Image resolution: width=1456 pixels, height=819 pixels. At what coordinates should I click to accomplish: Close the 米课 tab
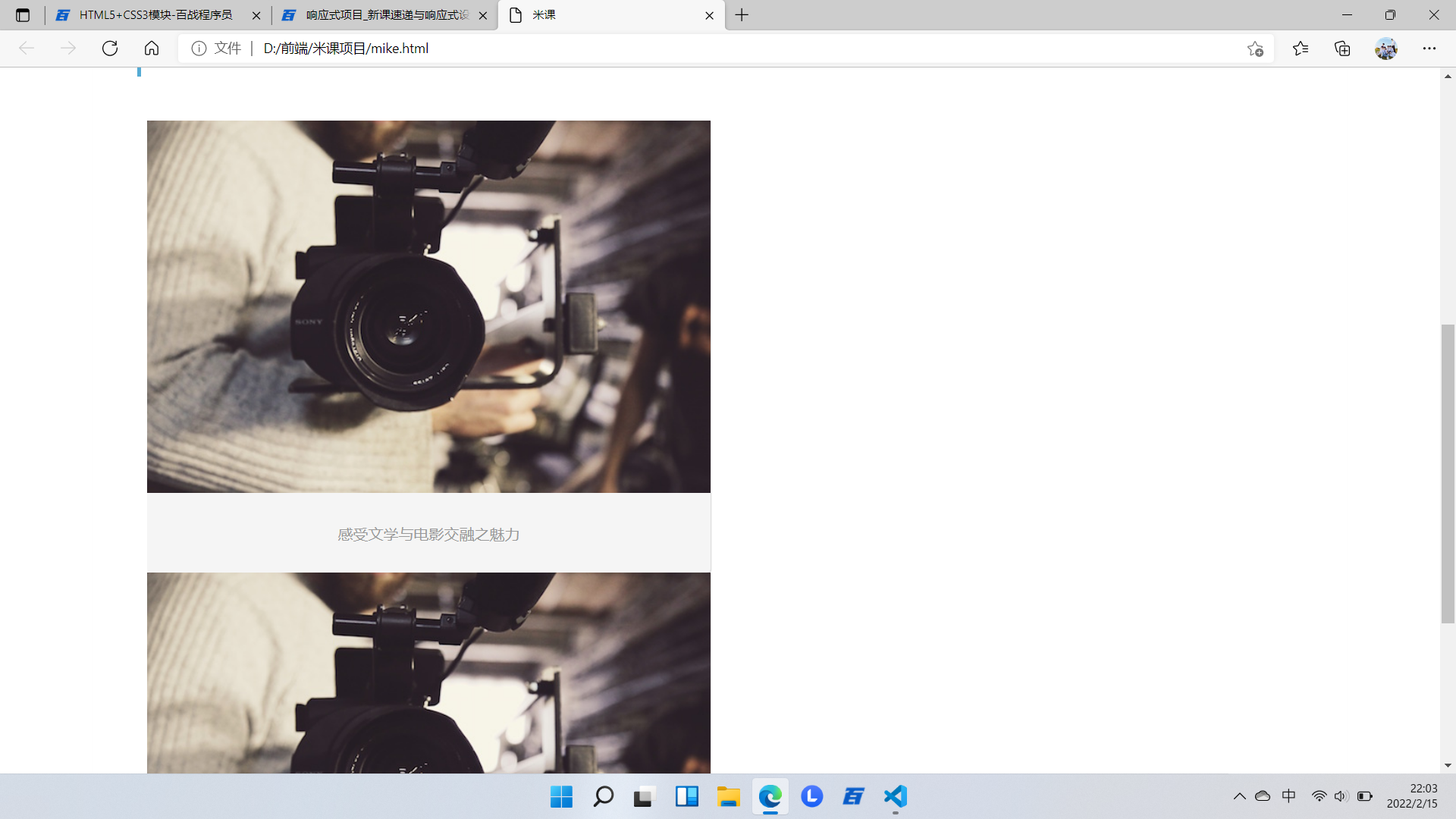click(x=709, y=15)
